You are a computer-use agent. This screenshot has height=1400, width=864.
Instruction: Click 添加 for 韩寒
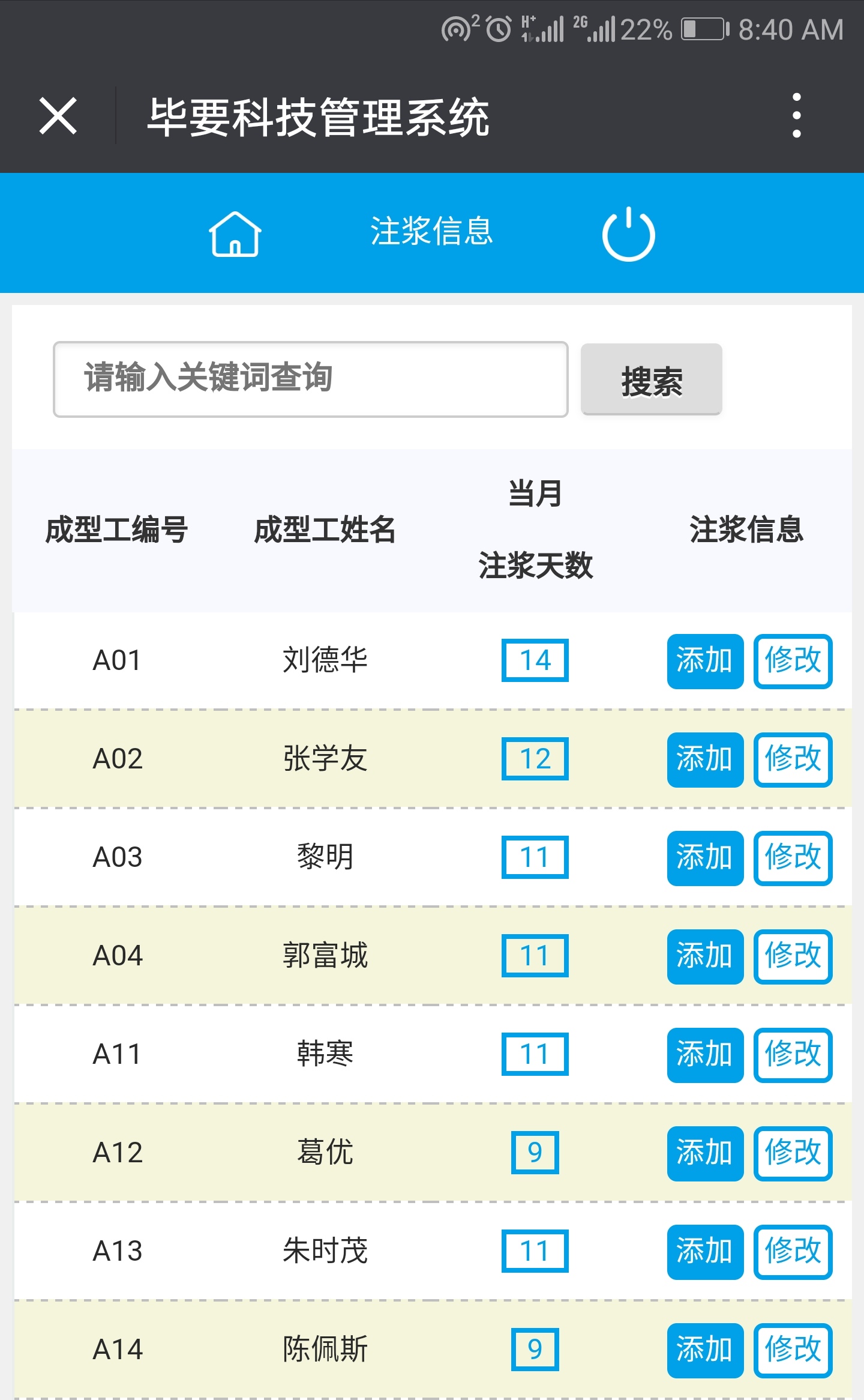point(705,1055)
